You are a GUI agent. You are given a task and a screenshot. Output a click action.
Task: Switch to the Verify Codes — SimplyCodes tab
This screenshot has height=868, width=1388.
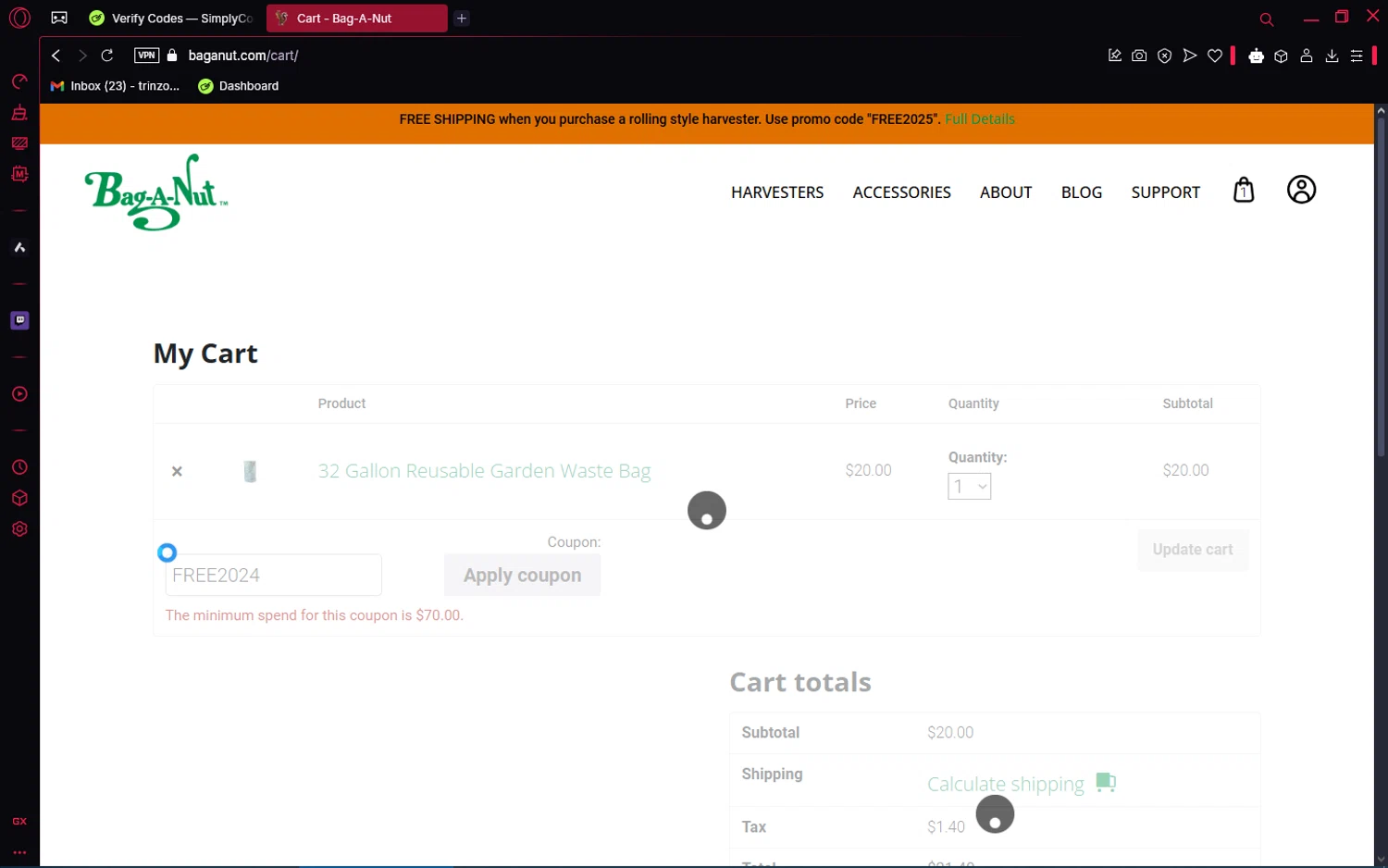click(171, 19)
